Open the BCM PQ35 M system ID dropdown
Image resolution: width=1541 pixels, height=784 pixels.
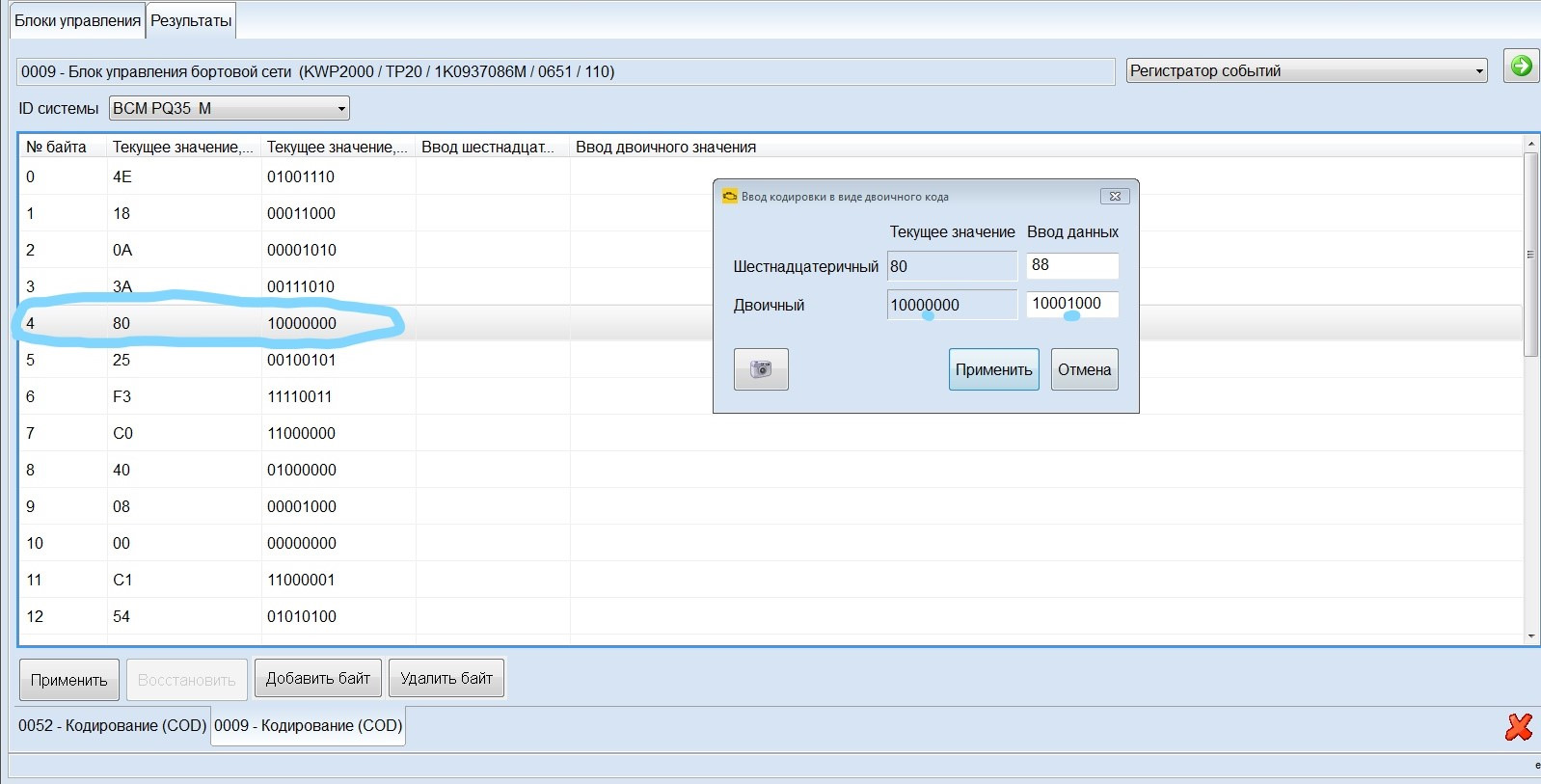click(x=230, y=108)
